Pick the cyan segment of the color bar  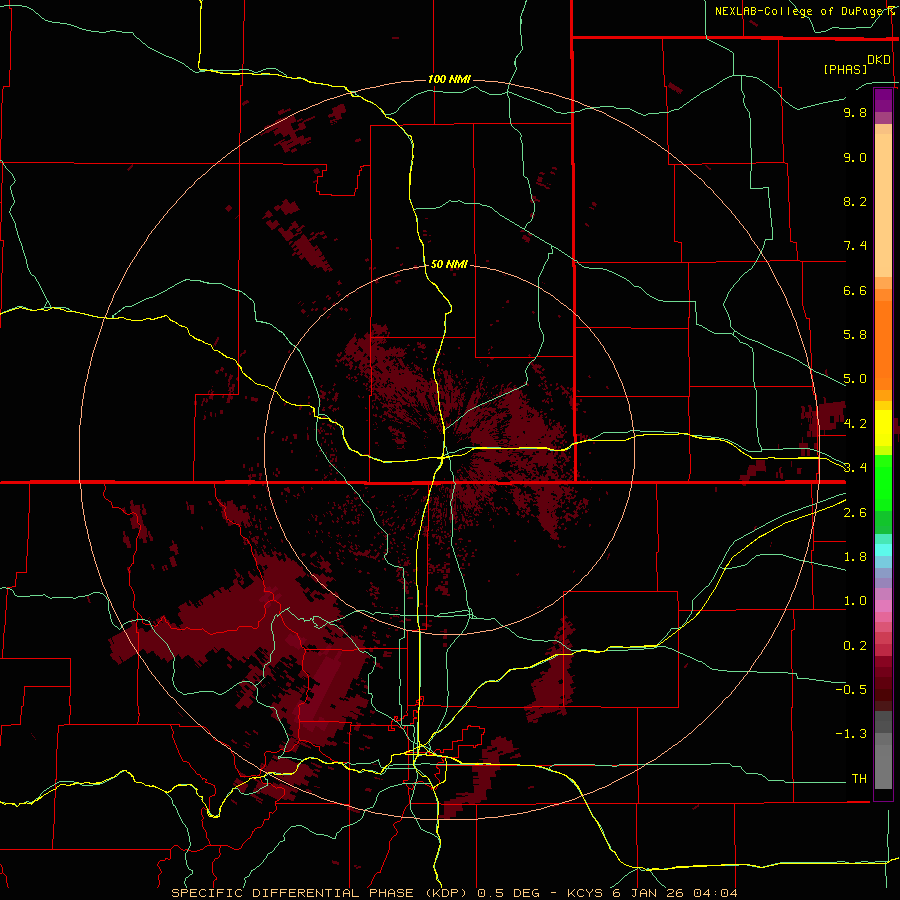pos(883,550)
